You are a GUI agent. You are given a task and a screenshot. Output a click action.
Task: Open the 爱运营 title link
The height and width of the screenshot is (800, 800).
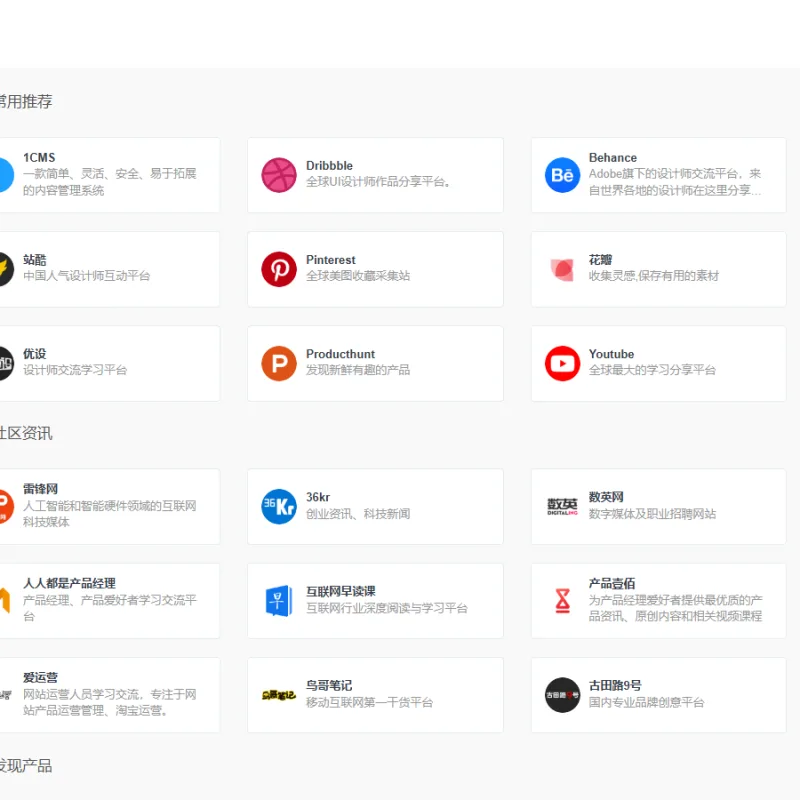click(x=40, y=678)
